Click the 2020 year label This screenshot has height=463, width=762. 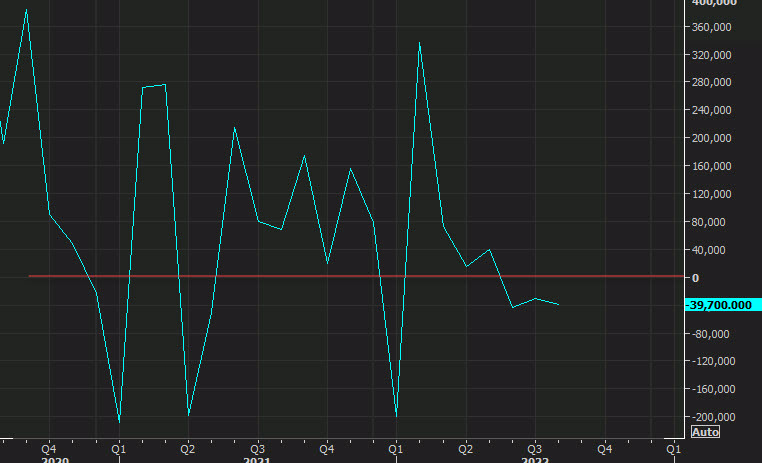click(x=55, y=460)
